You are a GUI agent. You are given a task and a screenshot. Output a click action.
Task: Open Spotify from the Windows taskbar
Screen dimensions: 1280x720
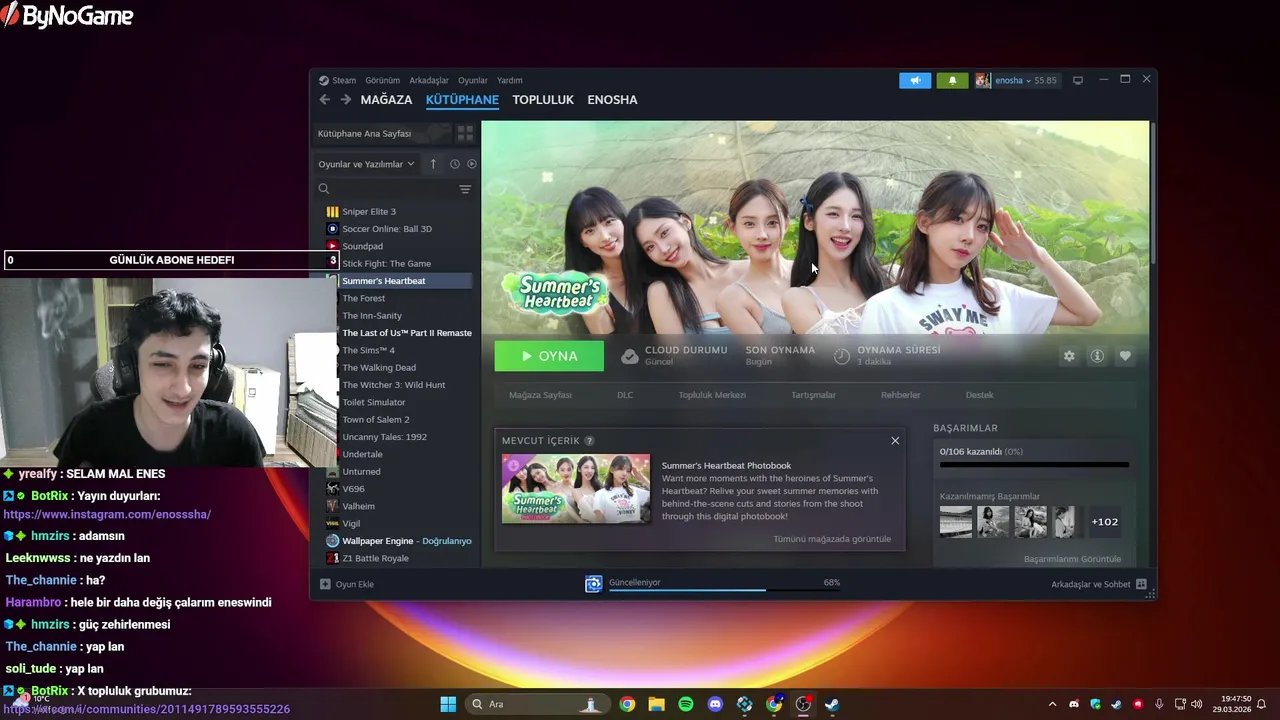tap(686, 704)
